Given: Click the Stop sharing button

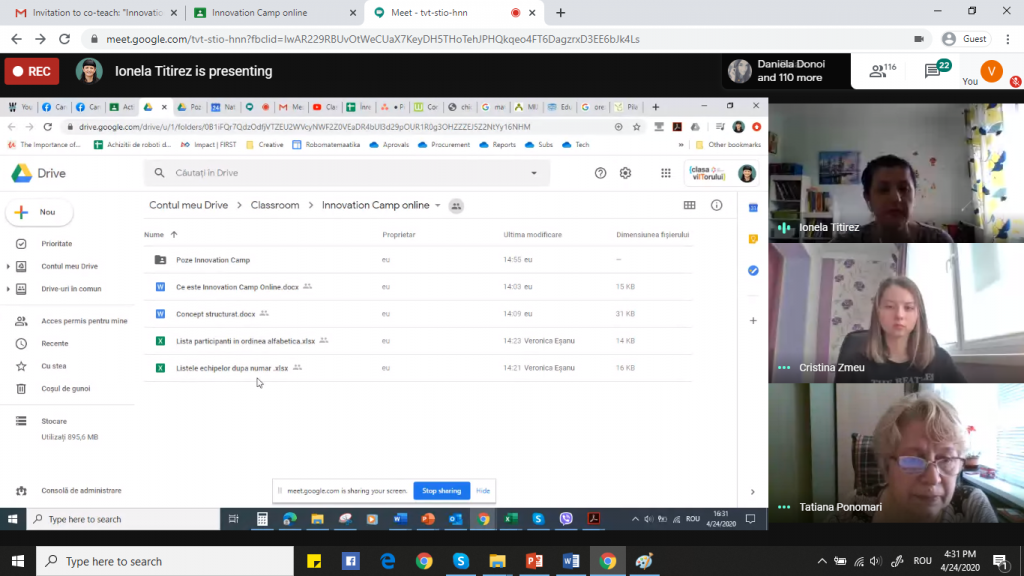Looking at the screenshot, I should (x=441, y=491).
